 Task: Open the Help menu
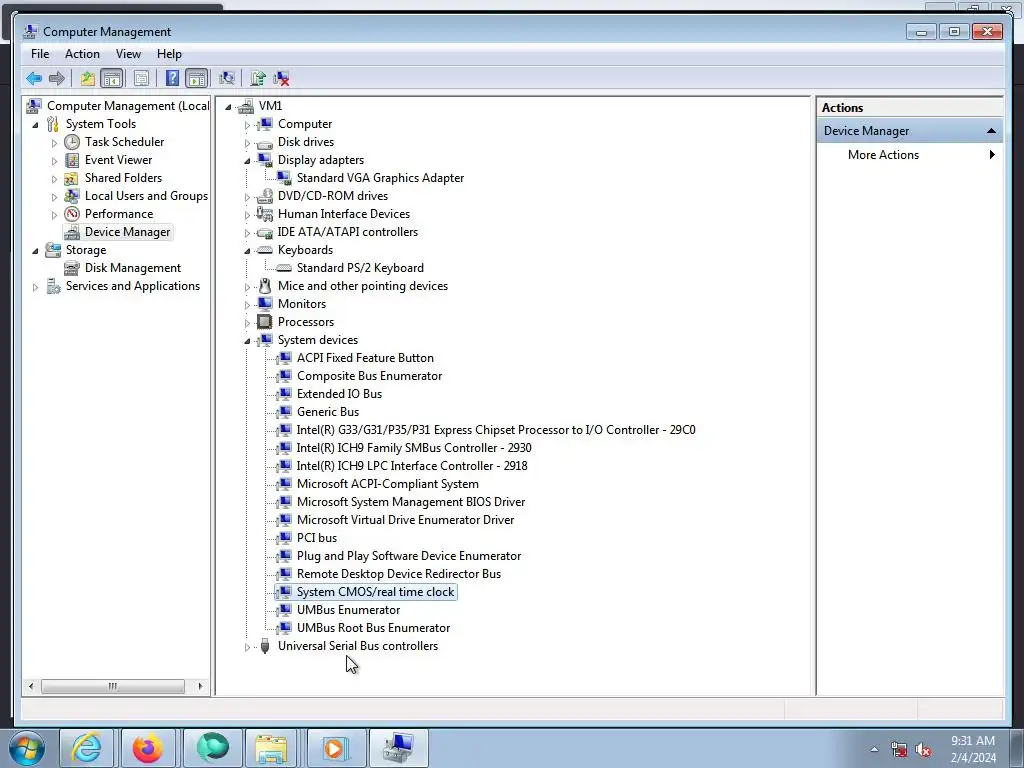point(169,54)
